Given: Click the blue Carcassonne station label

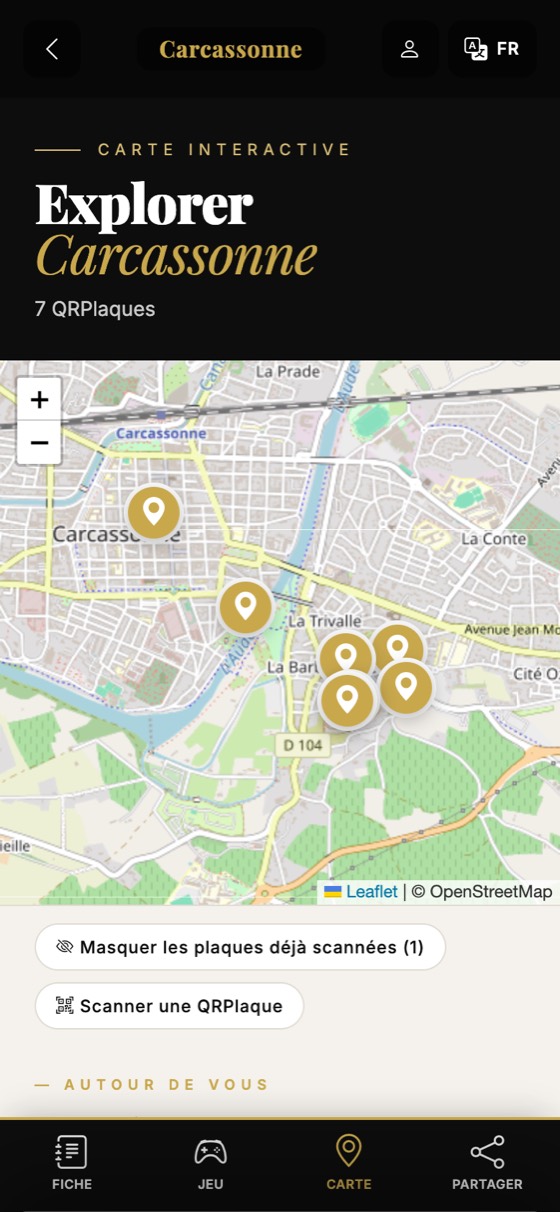Looking at the screenshot, I should click(x=160, y=434).
